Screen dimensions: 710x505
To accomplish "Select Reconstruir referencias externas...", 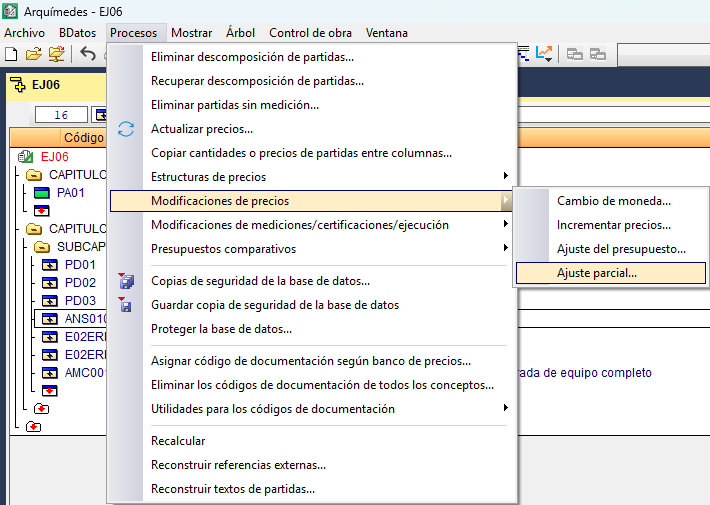I will tap(312, 465).
